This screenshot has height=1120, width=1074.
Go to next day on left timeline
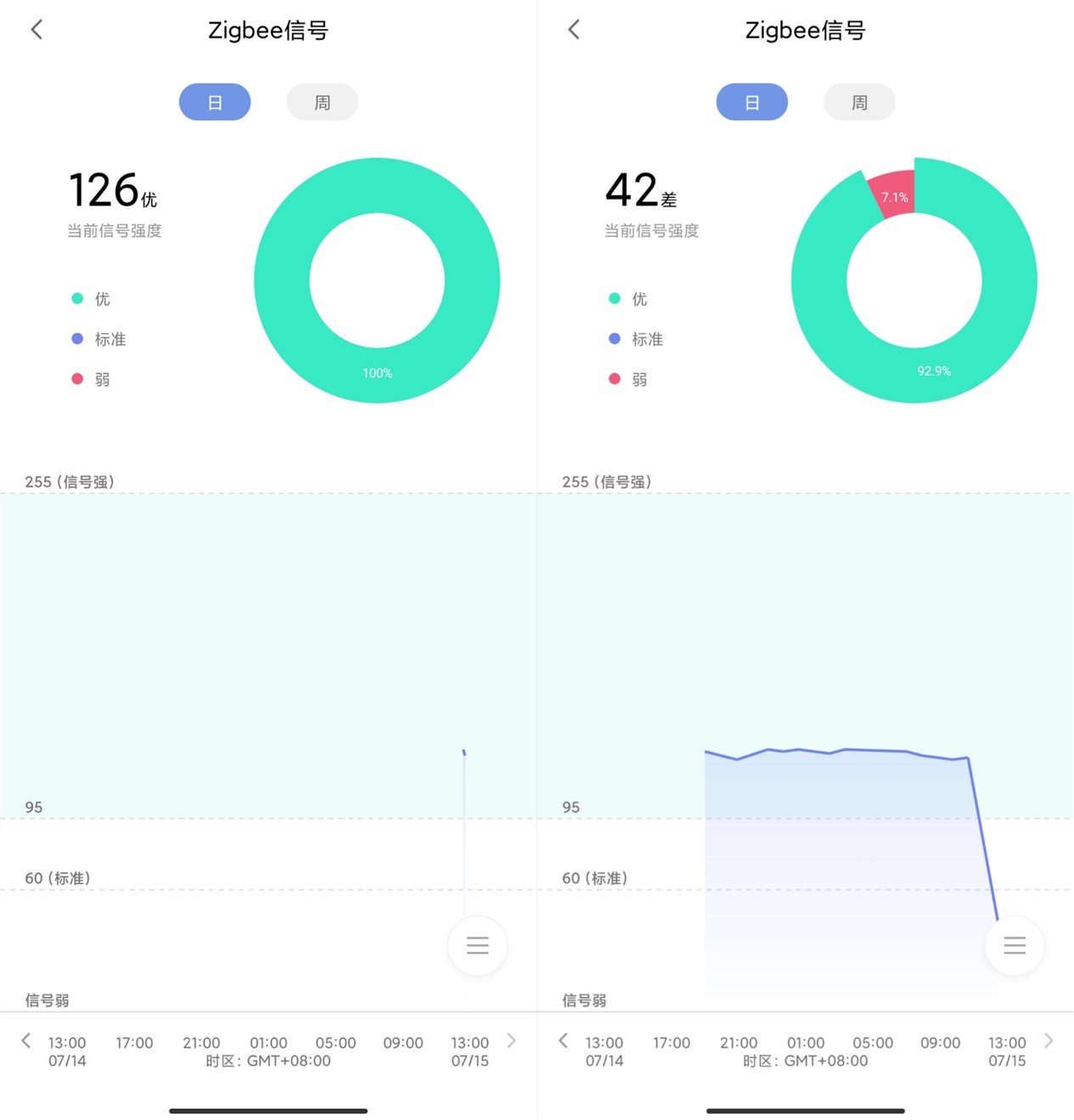[x=511, y=1040]
